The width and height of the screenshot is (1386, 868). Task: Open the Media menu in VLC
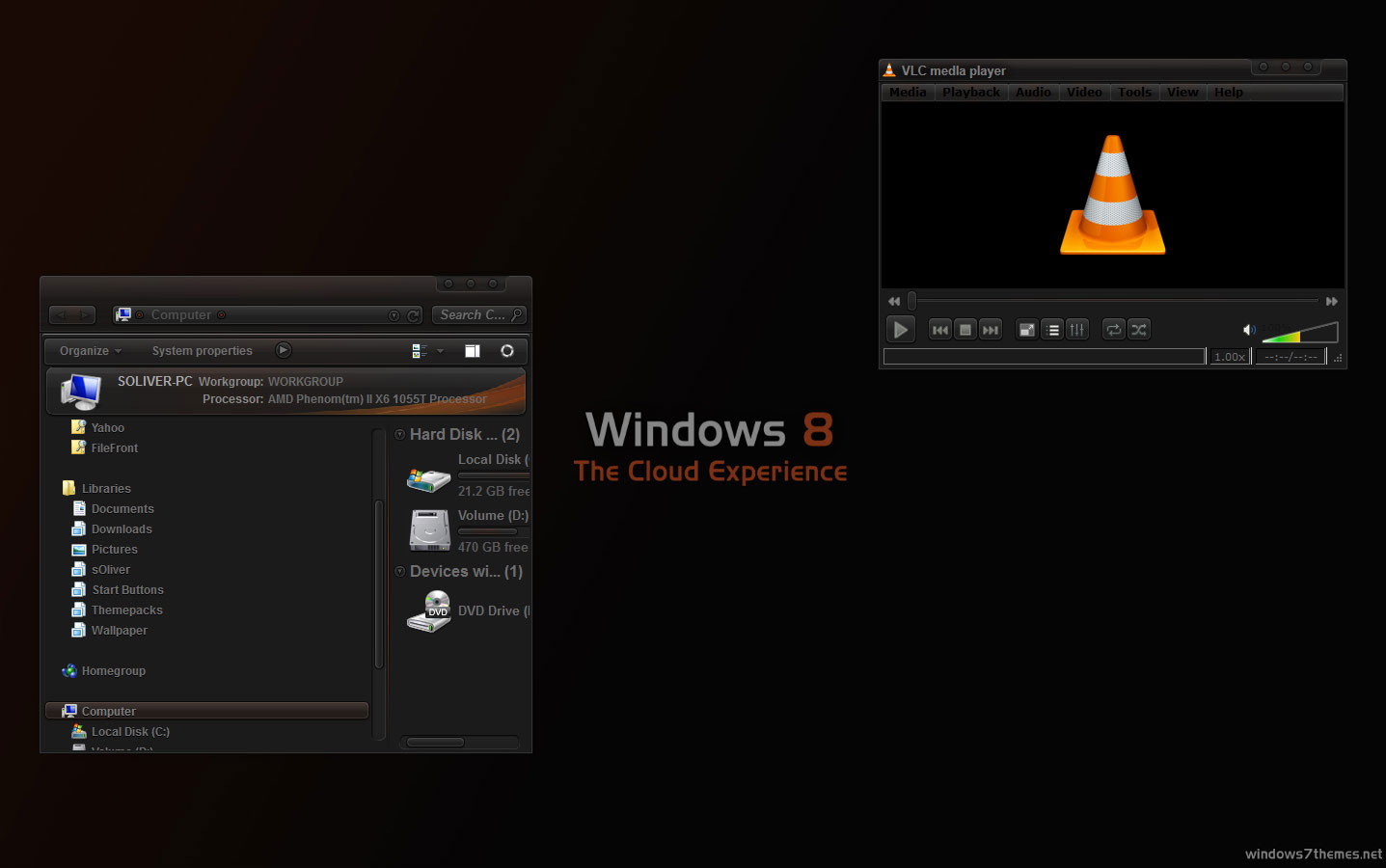pos(908,93)
